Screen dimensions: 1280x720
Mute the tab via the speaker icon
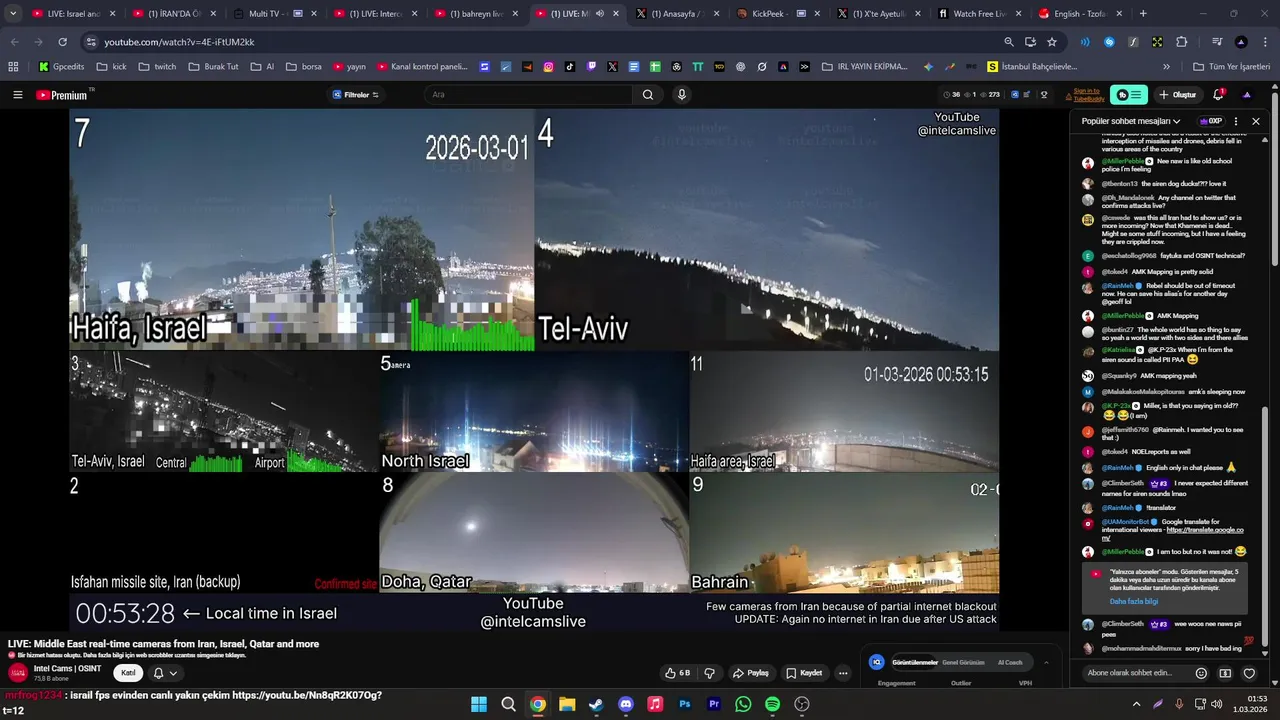[x=600, y=14]
